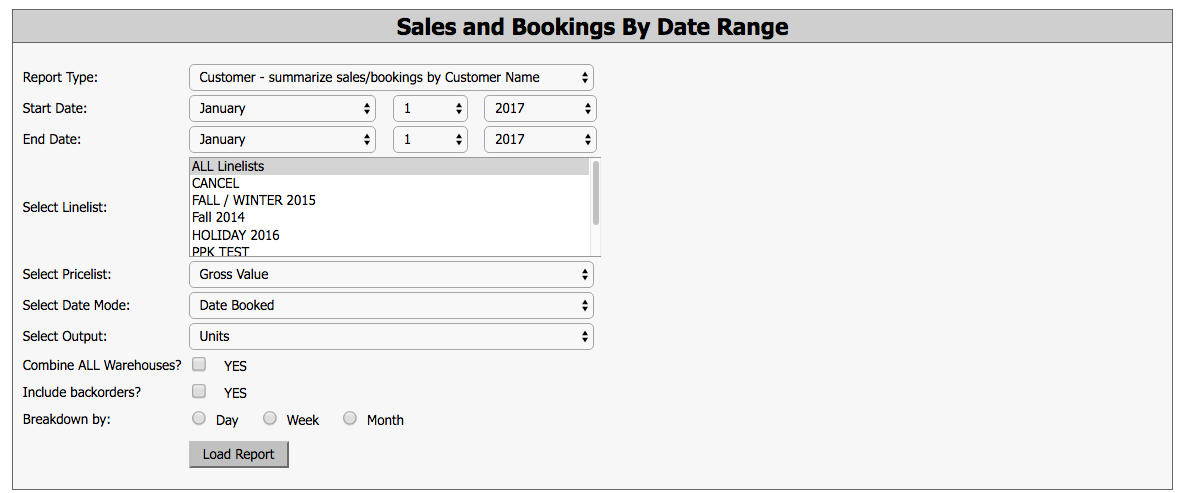1182x493 pixels.
Task: Open the End Date day dropdown
Action: pos(430,139)
